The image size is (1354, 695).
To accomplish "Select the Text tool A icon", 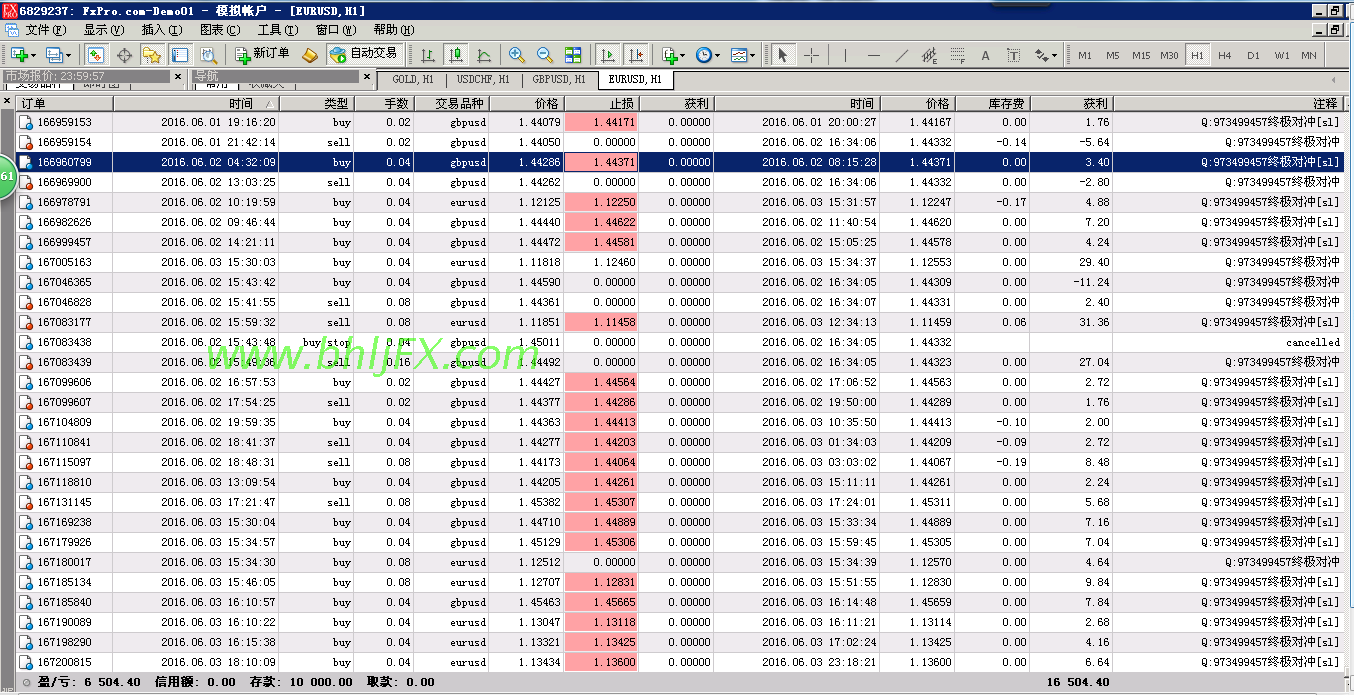I will pyautogui.click(x=985, y=55).
